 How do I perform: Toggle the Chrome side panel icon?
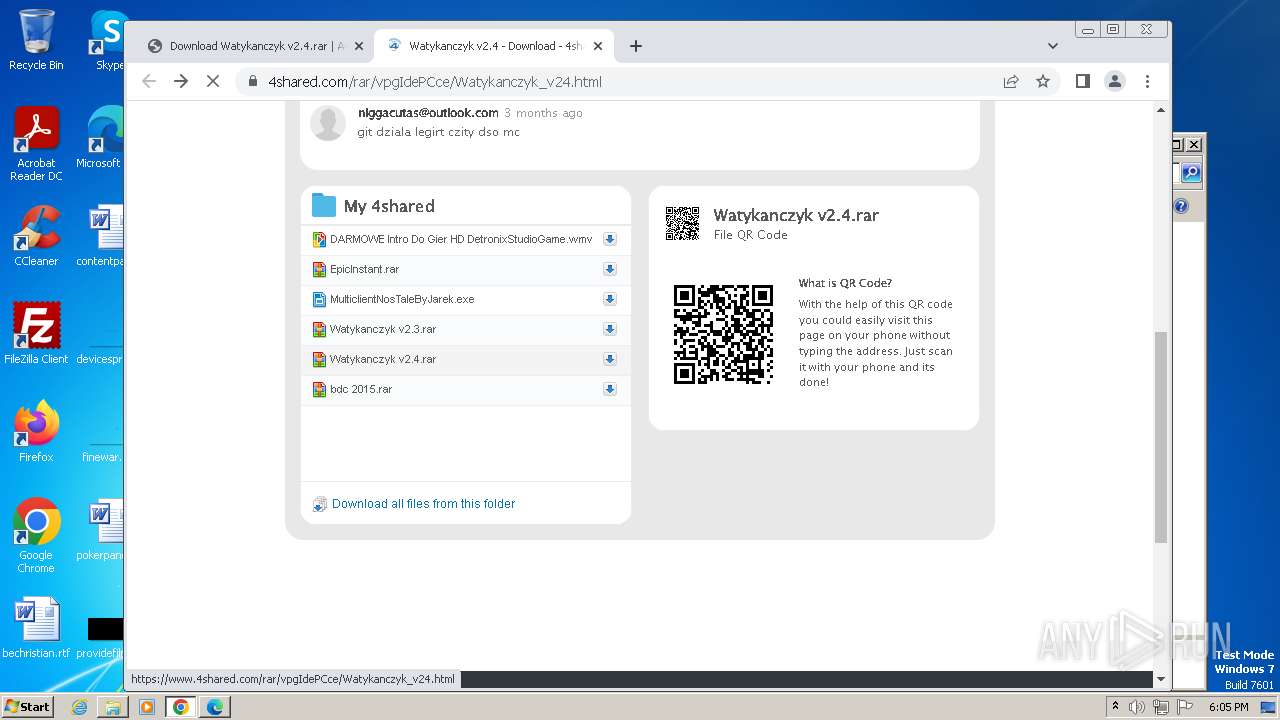pyautogui.click(x=1083, y=81)
